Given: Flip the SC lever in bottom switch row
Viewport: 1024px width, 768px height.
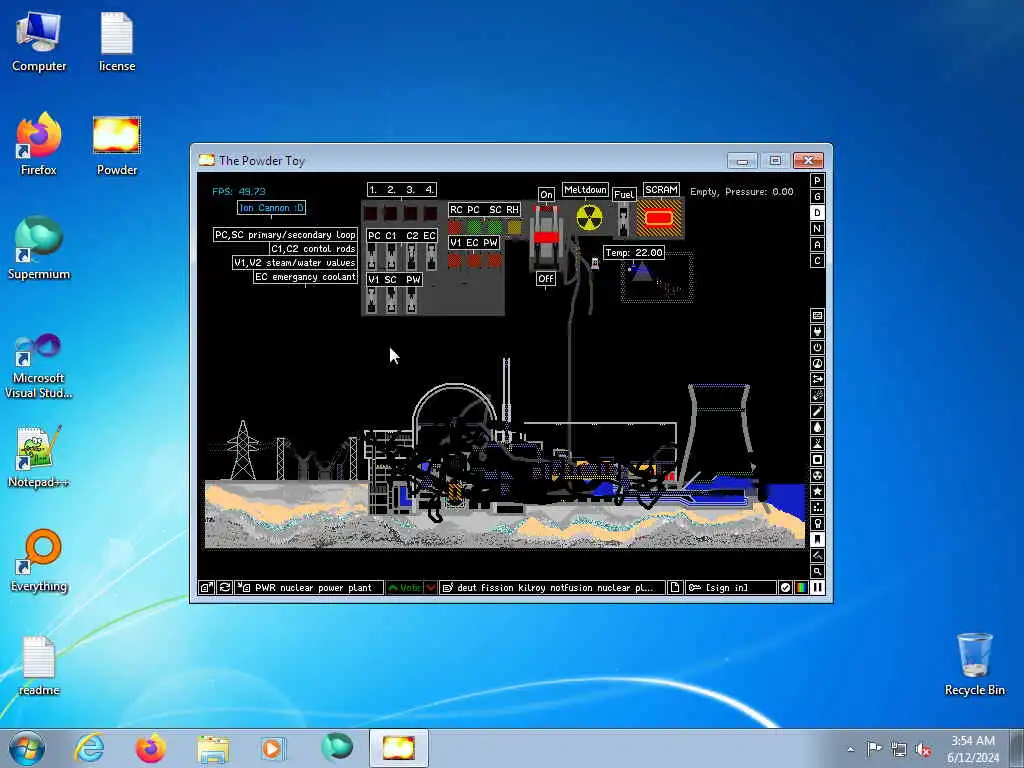Looking at the screenshot, I should (x=391, y=300).
